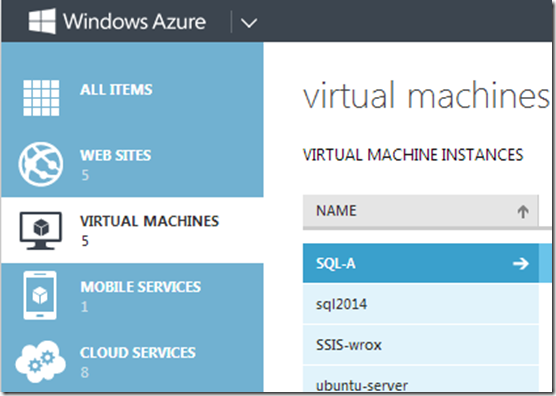Open SQL-A details via arrow icon
Image resolution: width=556 pixels, height=396 pixels.
[521, 263]
